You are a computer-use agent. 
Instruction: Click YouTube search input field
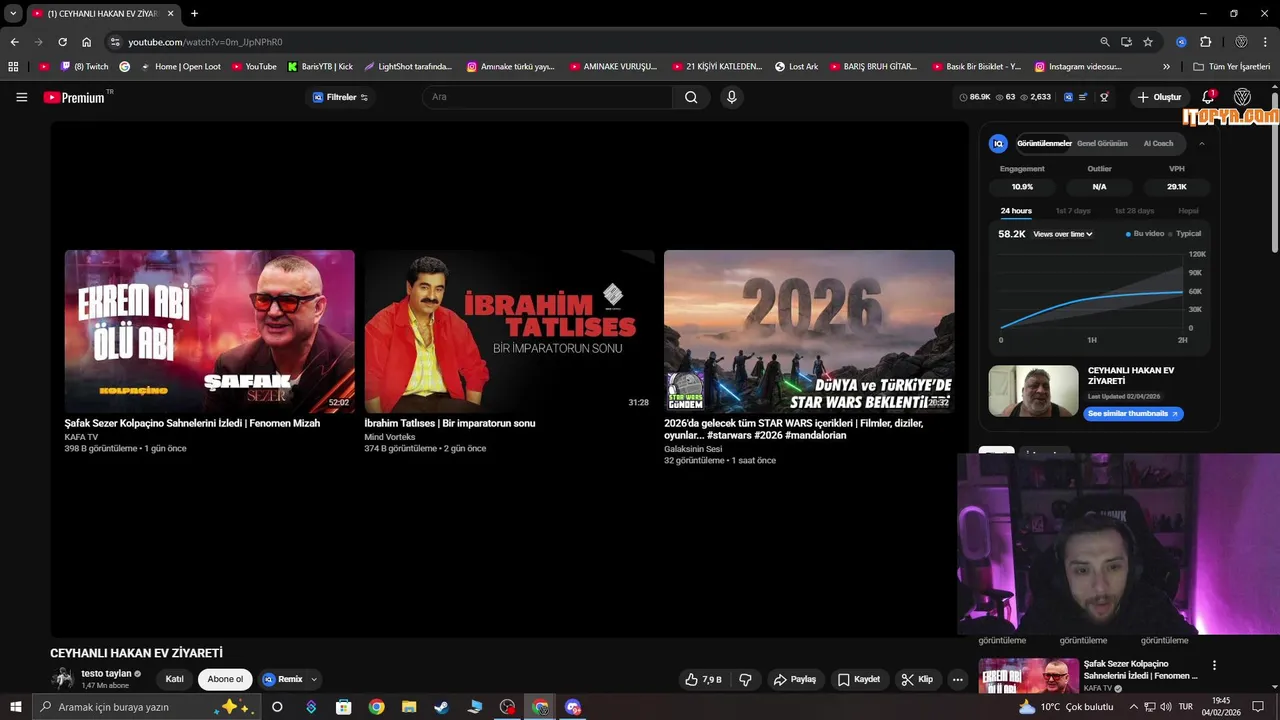(547, 97)
